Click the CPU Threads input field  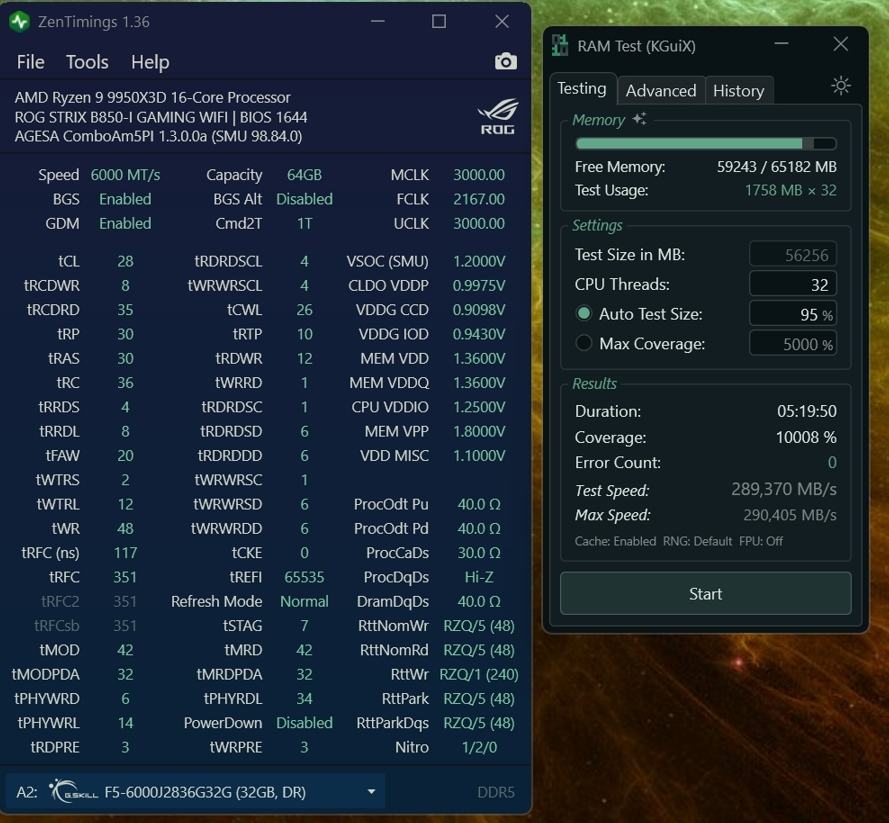coord(793,284)
